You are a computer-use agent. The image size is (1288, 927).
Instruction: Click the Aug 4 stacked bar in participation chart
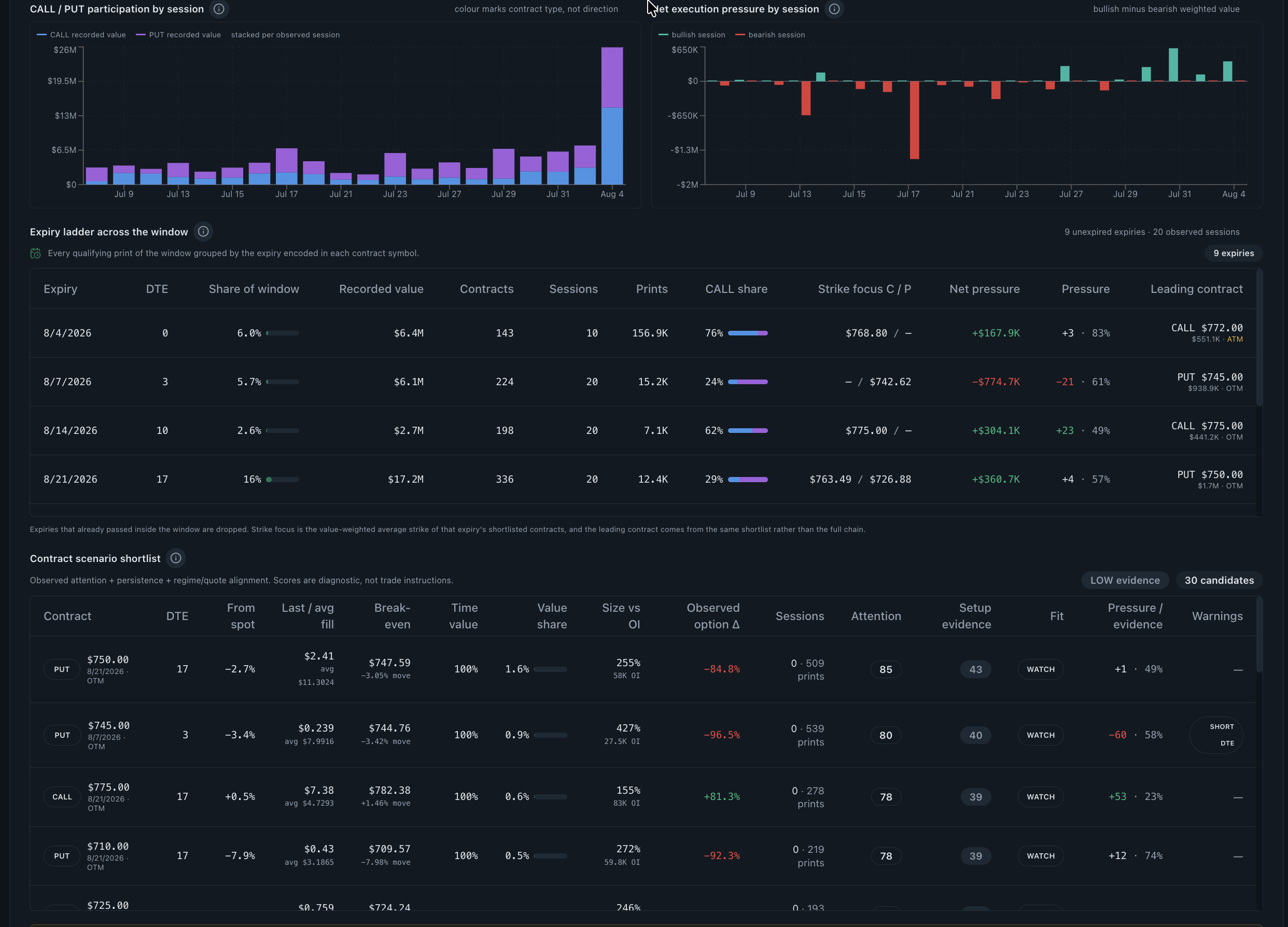pyautogui.click(x=612, y=116)
